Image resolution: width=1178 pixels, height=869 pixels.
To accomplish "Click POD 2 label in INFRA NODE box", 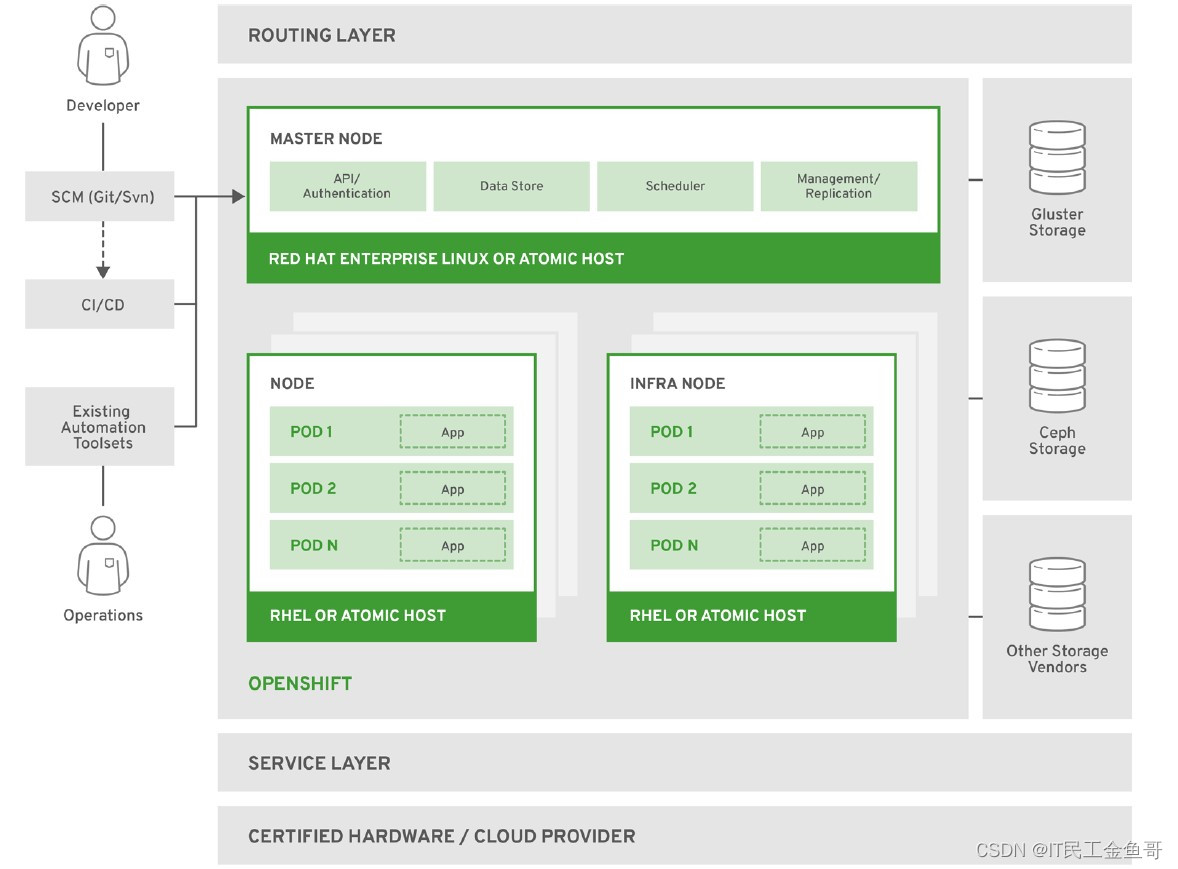I will tap(673, 488).
